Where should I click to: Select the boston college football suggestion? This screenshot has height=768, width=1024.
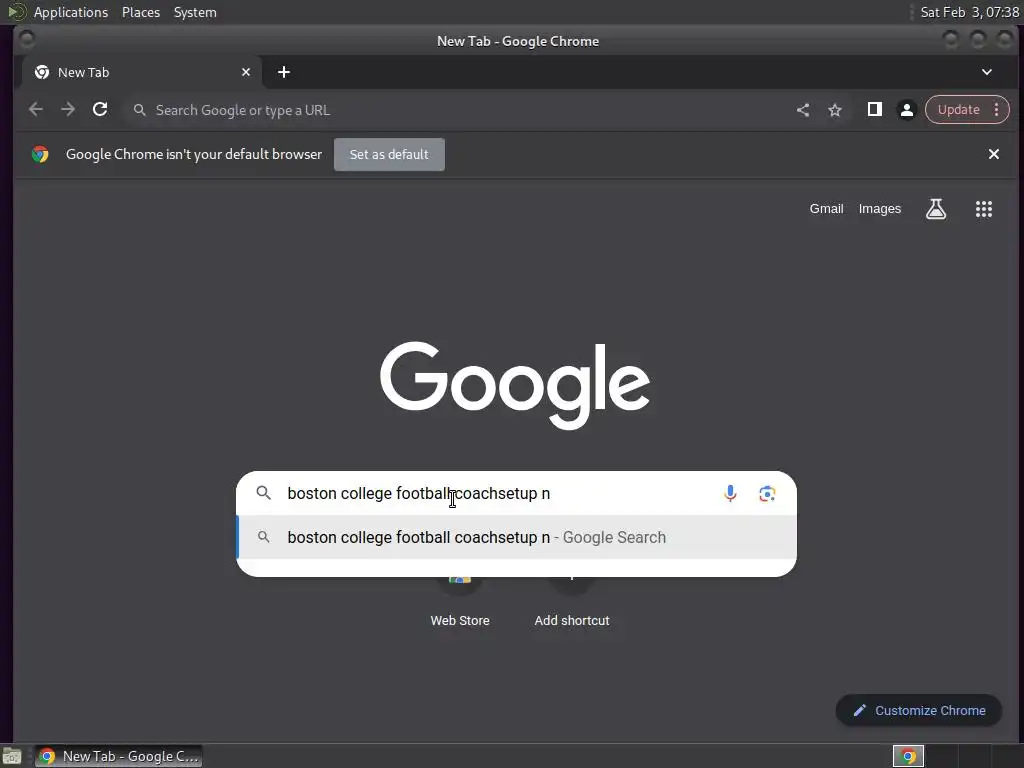pos(516,537)
